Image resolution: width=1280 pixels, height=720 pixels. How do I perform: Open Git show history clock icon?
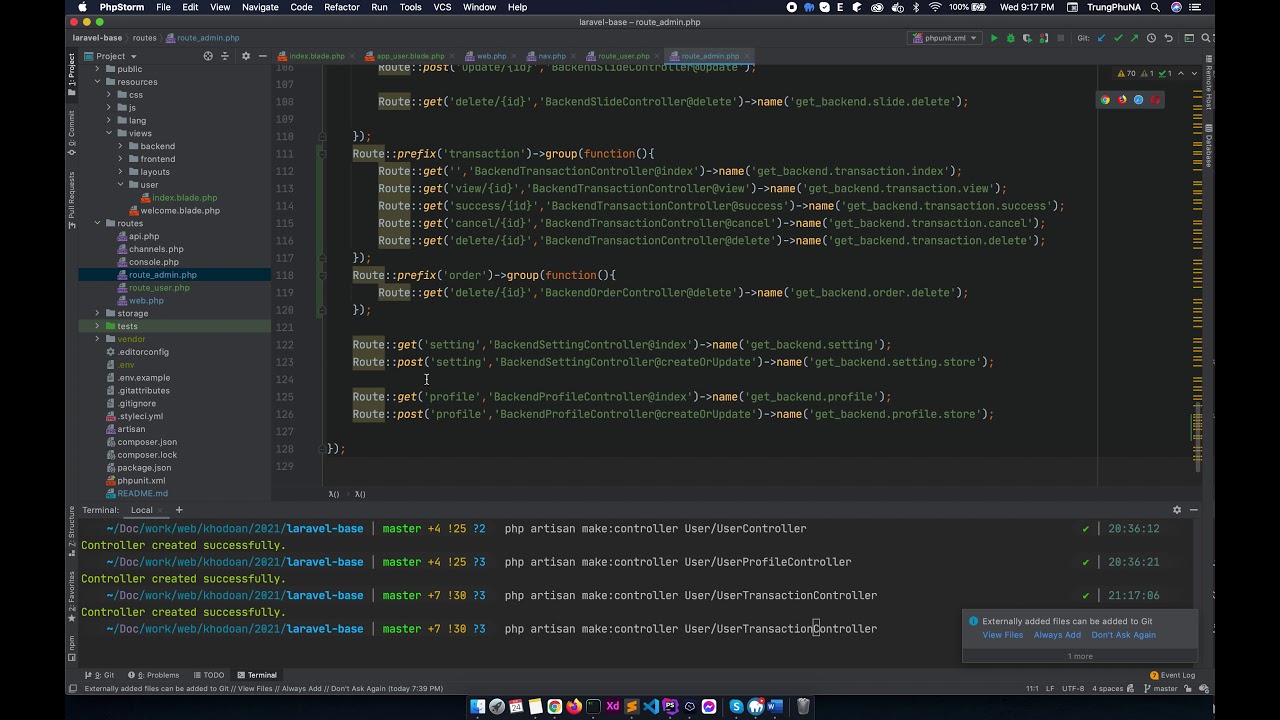coord(1151,38)
